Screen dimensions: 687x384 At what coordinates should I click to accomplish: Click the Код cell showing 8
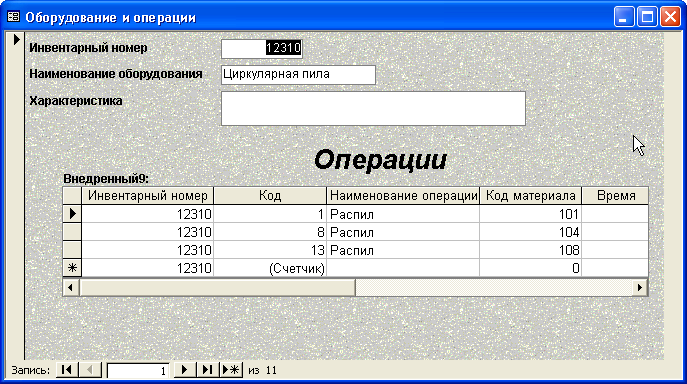coord(270,232)
